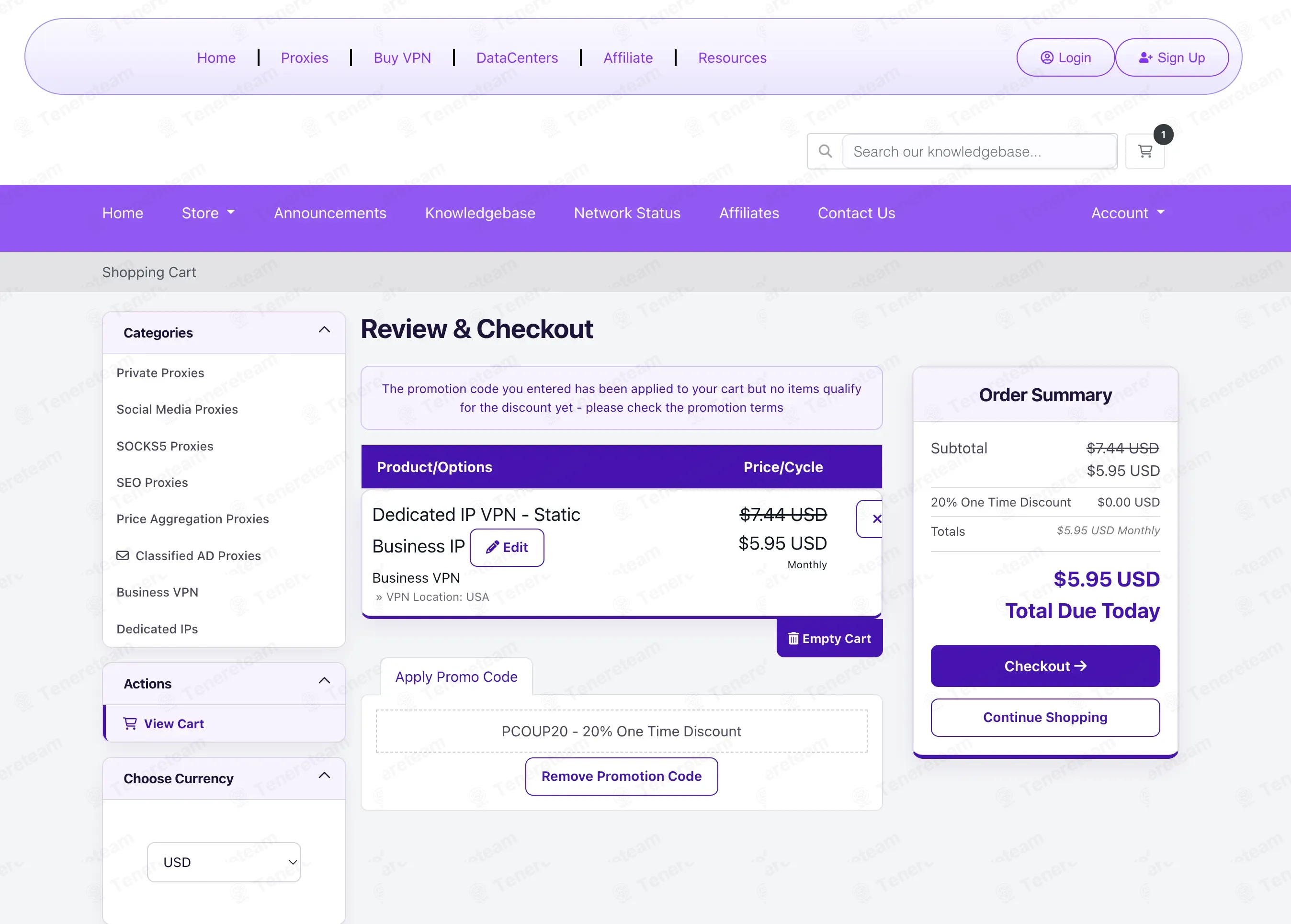Open Knowledgebase in purple menu bar
1291x924 pixels.
tap(480, 213)
